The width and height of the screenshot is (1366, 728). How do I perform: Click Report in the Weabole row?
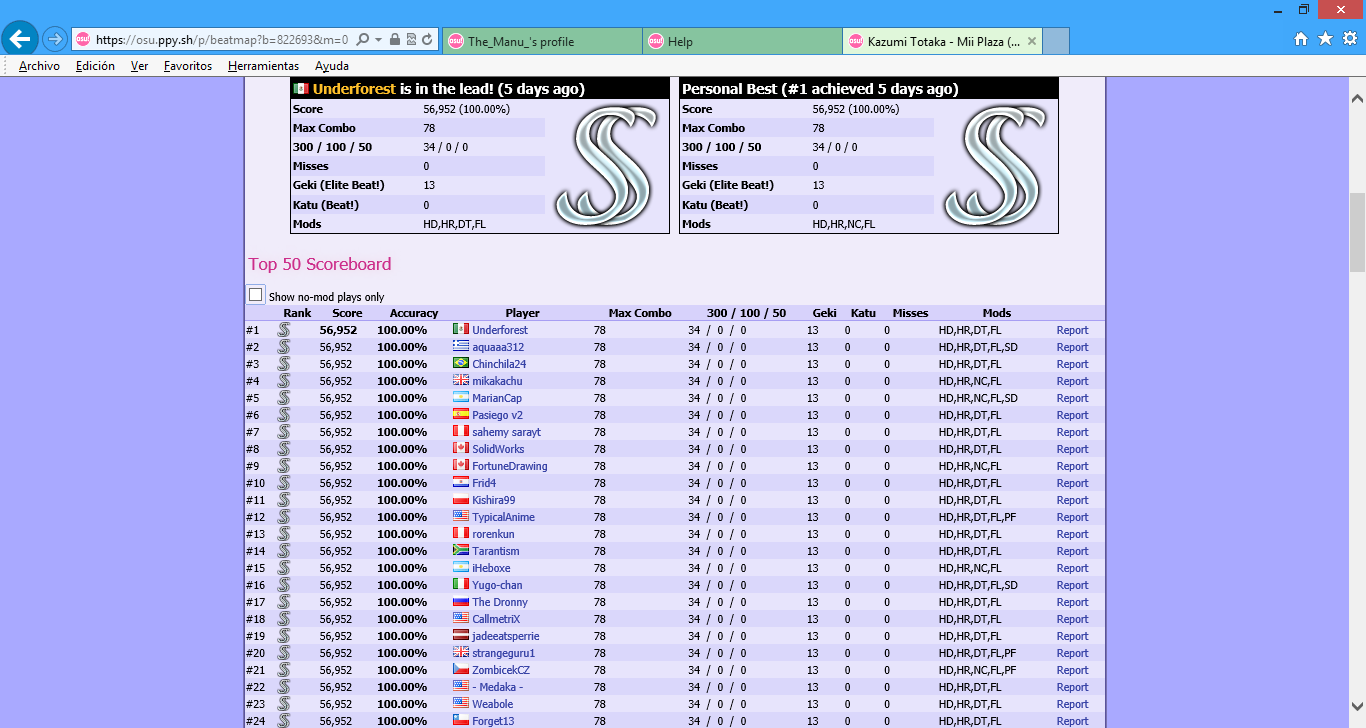1072,704
